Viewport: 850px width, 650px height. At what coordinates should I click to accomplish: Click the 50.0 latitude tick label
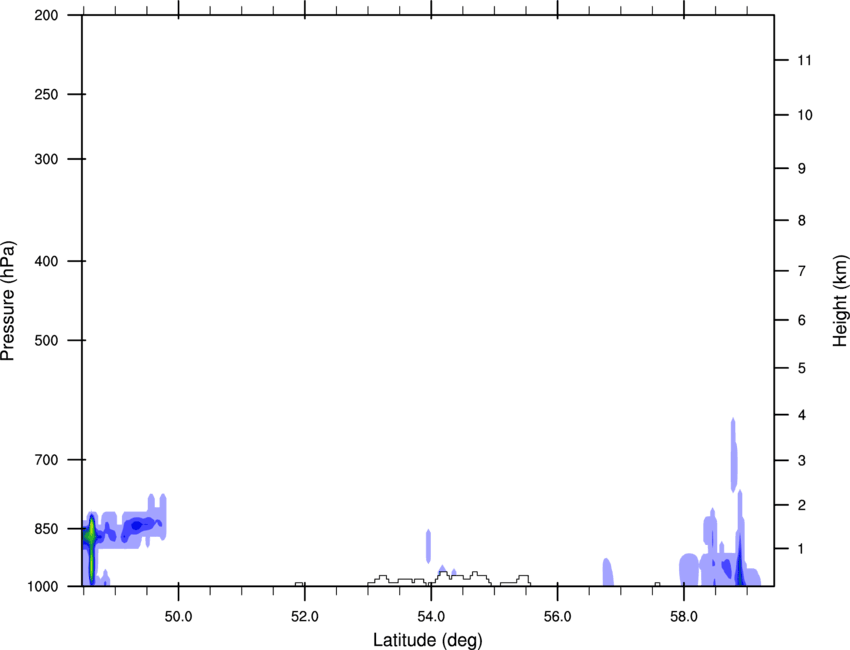[178, 616]
